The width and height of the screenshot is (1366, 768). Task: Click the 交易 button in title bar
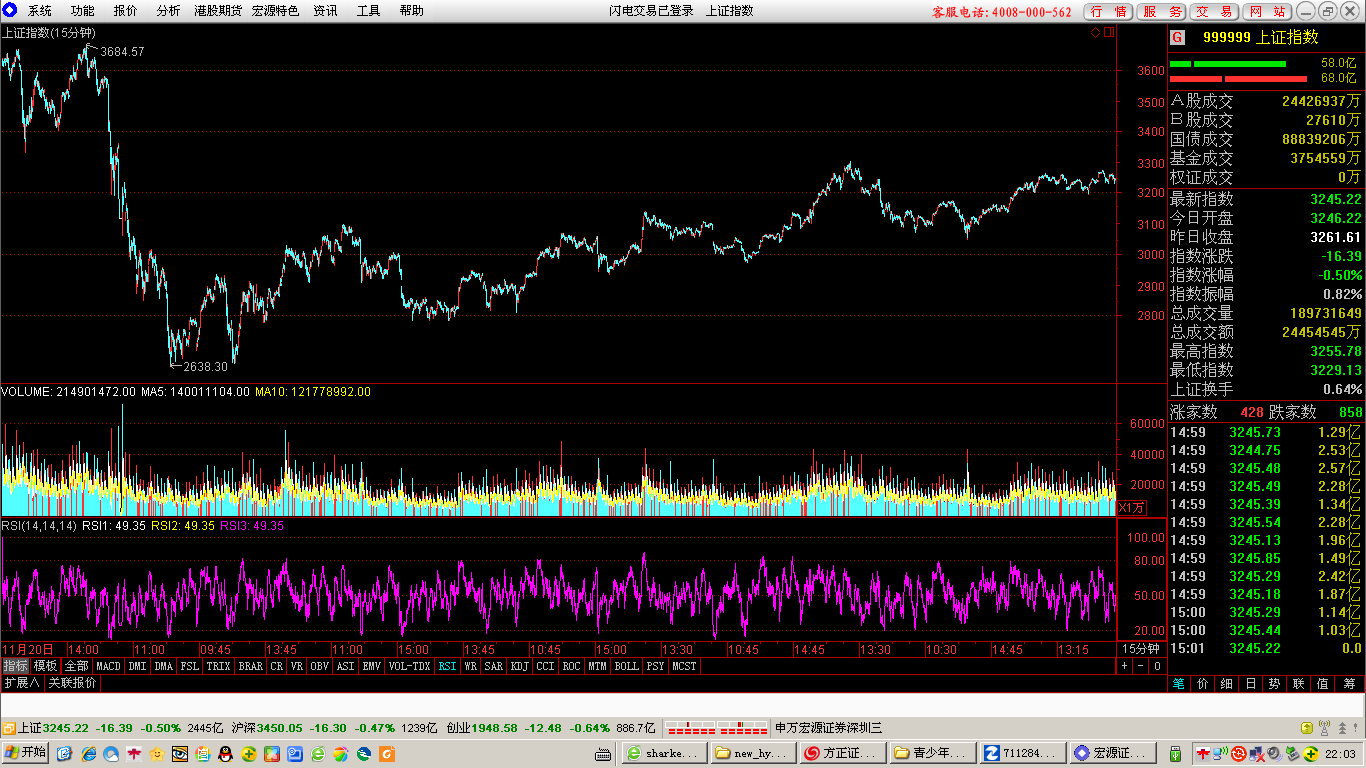(1215, 12)
